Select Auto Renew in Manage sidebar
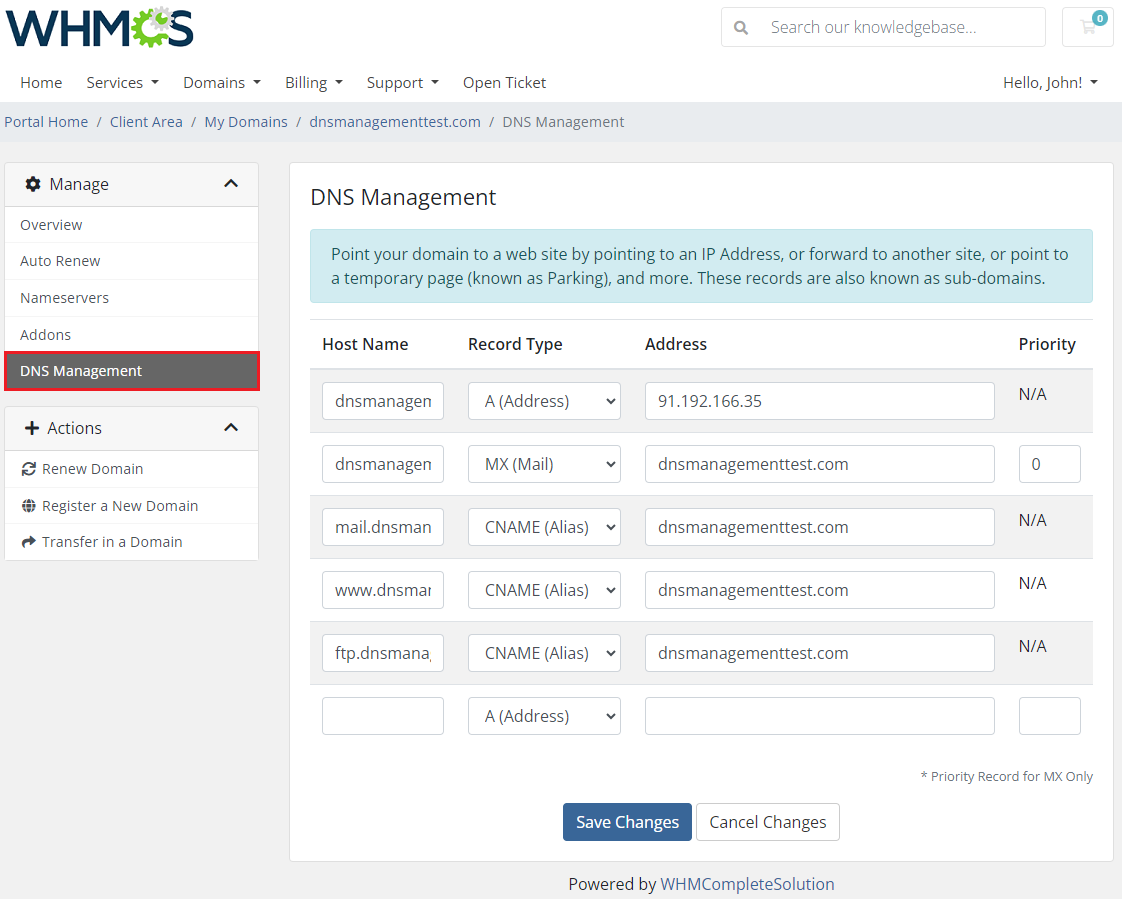The height and width of the screenshot is (899, 1122). click(132, 261)
